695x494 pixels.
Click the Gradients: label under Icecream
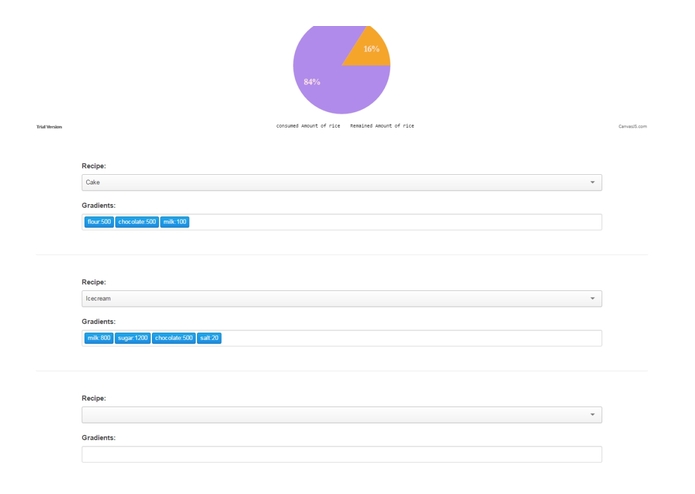pos(98,322)
